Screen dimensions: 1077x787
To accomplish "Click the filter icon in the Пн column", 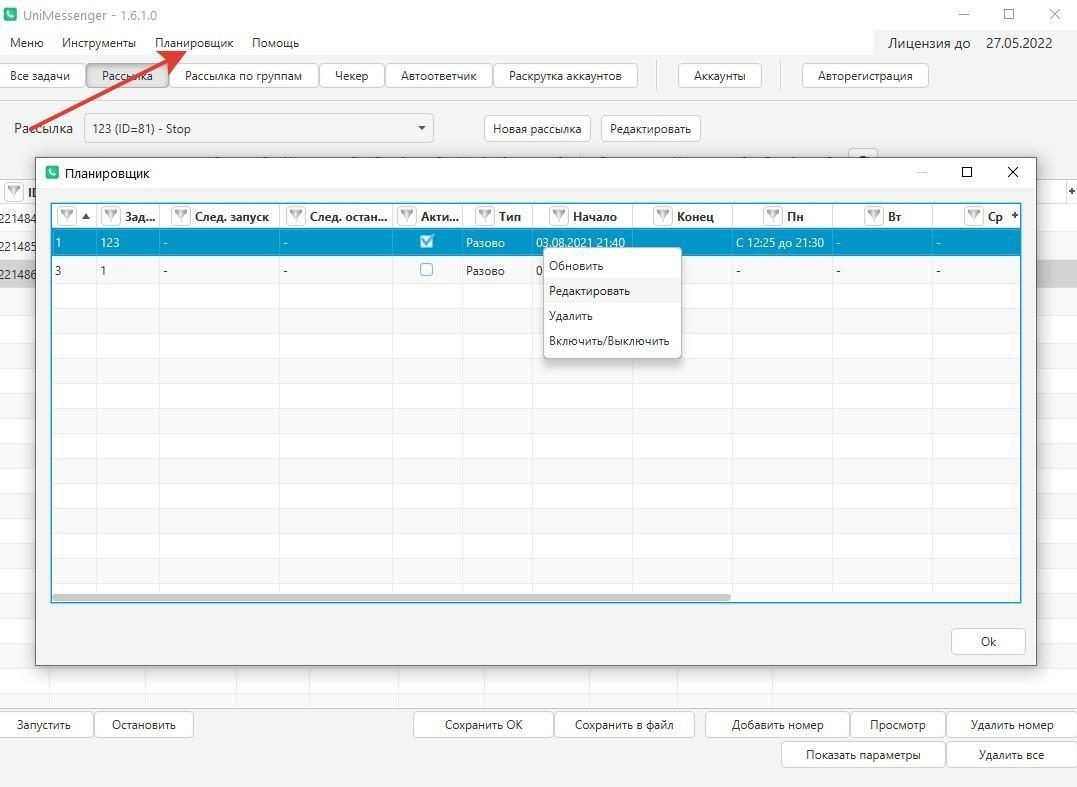I will pos(773,216).
